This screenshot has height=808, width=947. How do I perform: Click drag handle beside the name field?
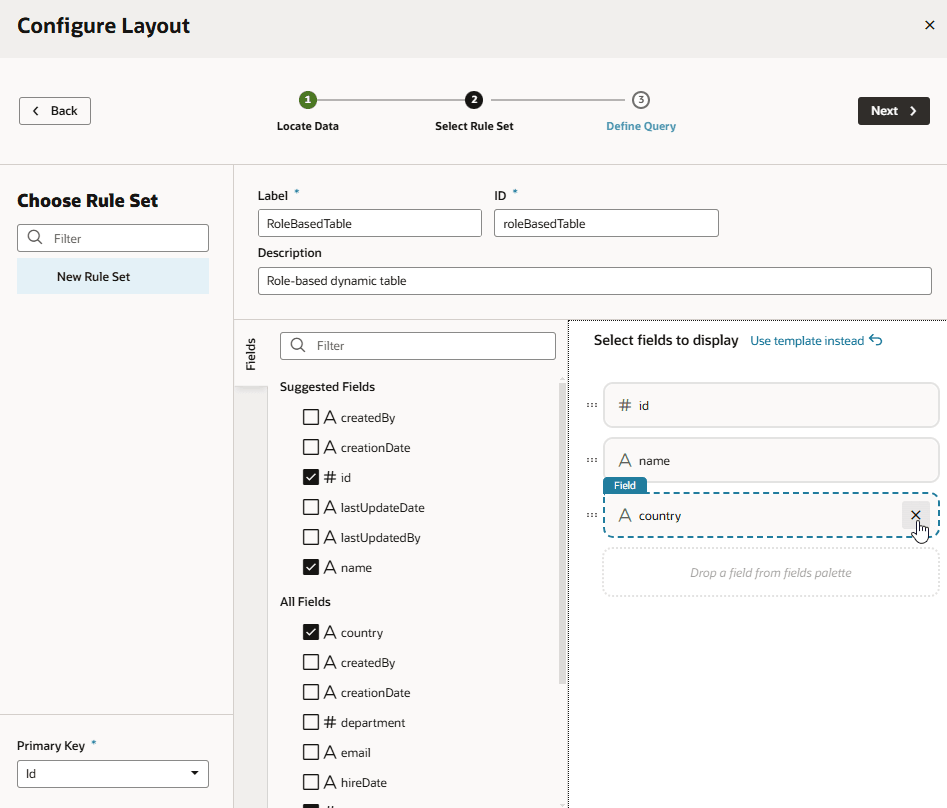click(x=592, y=460)
